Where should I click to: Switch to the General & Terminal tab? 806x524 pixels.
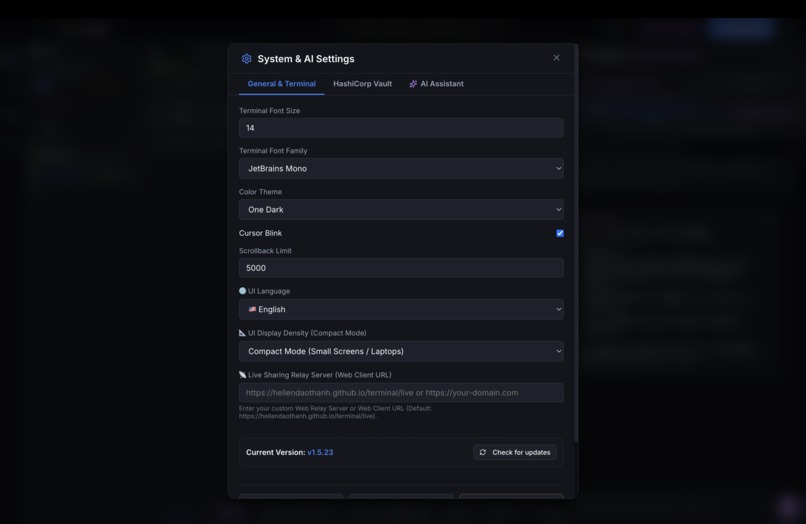coord(282,84)
